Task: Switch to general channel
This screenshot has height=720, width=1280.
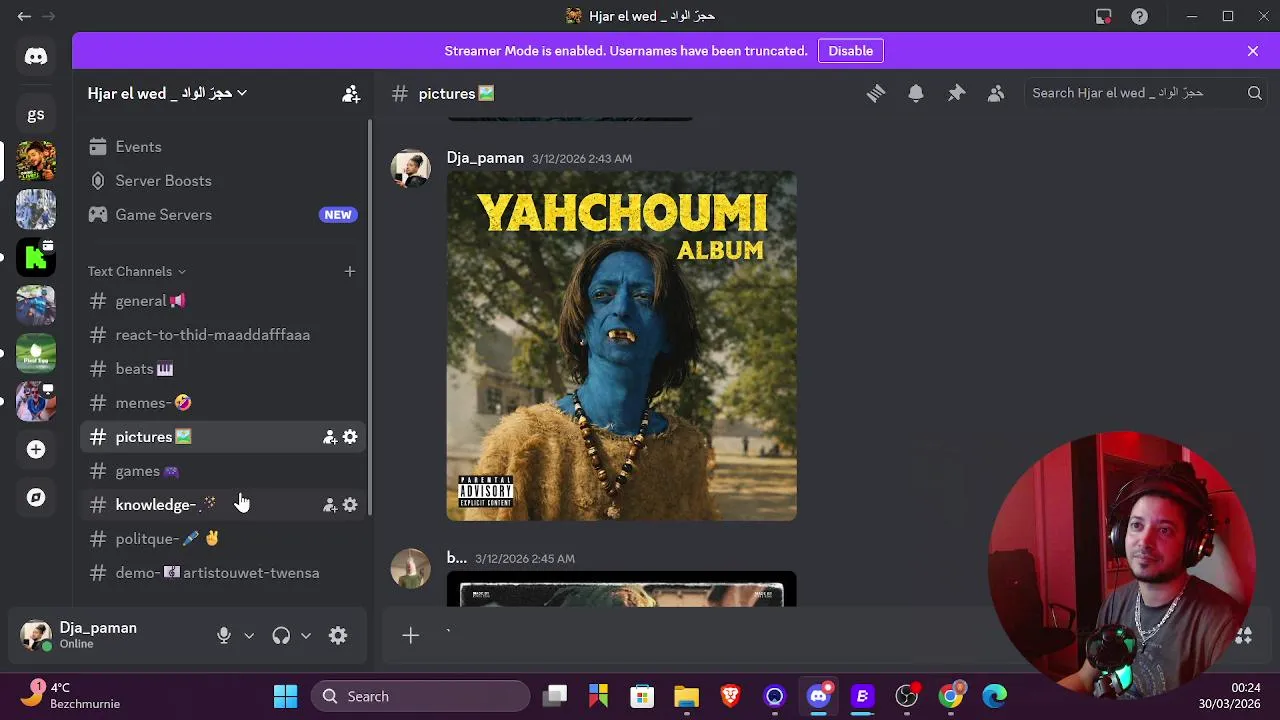Action: [222, 301]
